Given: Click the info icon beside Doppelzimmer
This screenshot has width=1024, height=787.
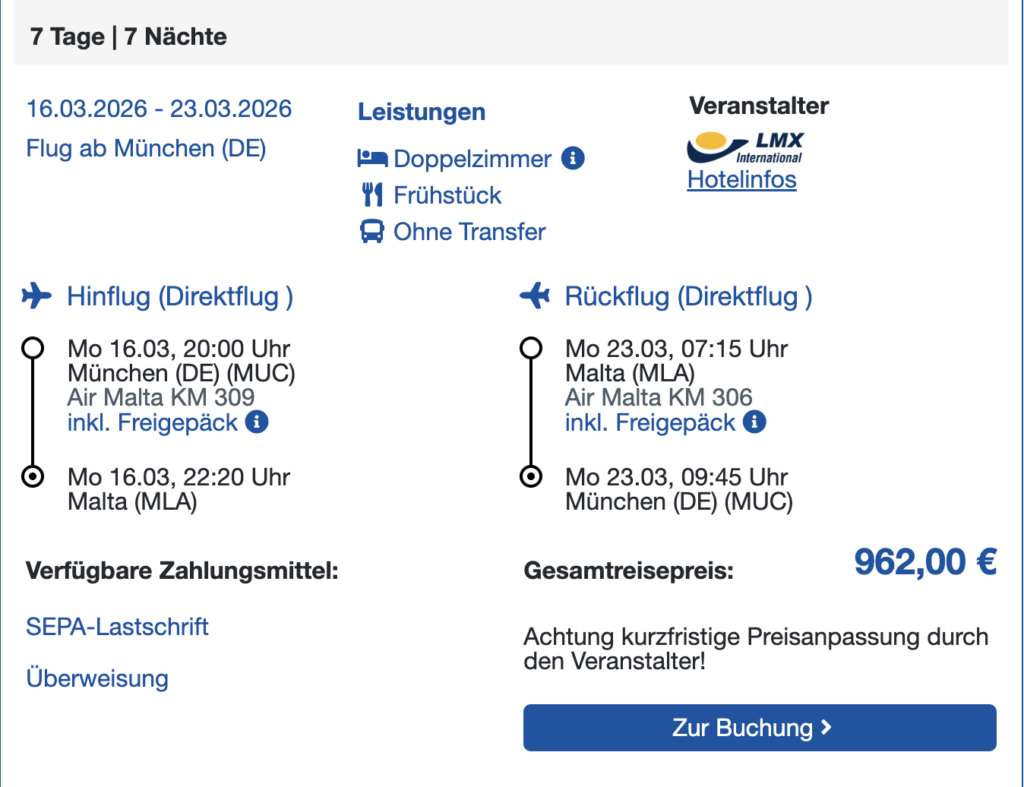Looking at the screenshot, I should (x=573, y=158).
